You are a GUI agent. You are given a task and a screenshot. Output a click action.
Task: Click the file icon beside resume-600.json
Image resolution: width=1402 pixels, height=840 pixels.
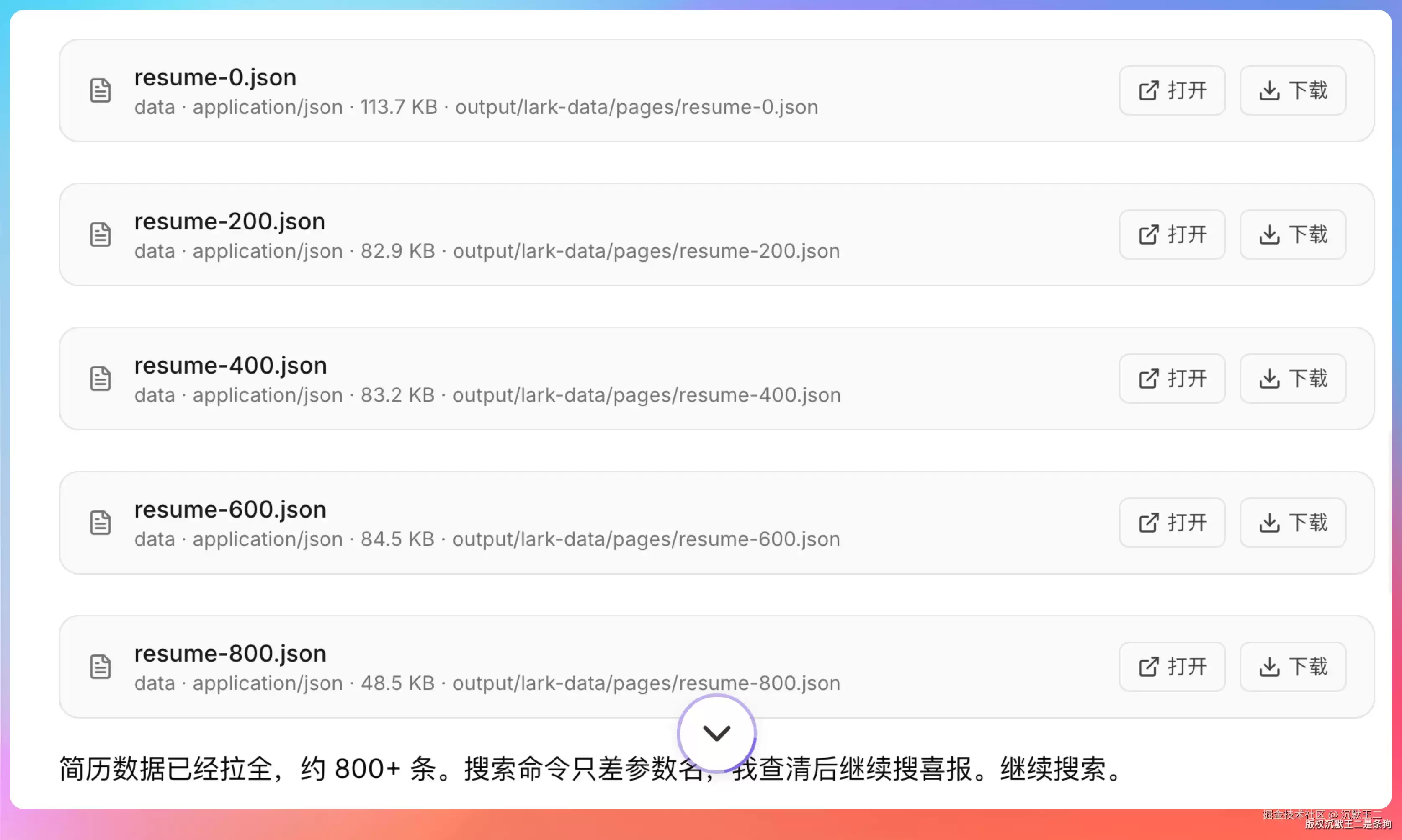pyautogui.click(x=101, y=523)
